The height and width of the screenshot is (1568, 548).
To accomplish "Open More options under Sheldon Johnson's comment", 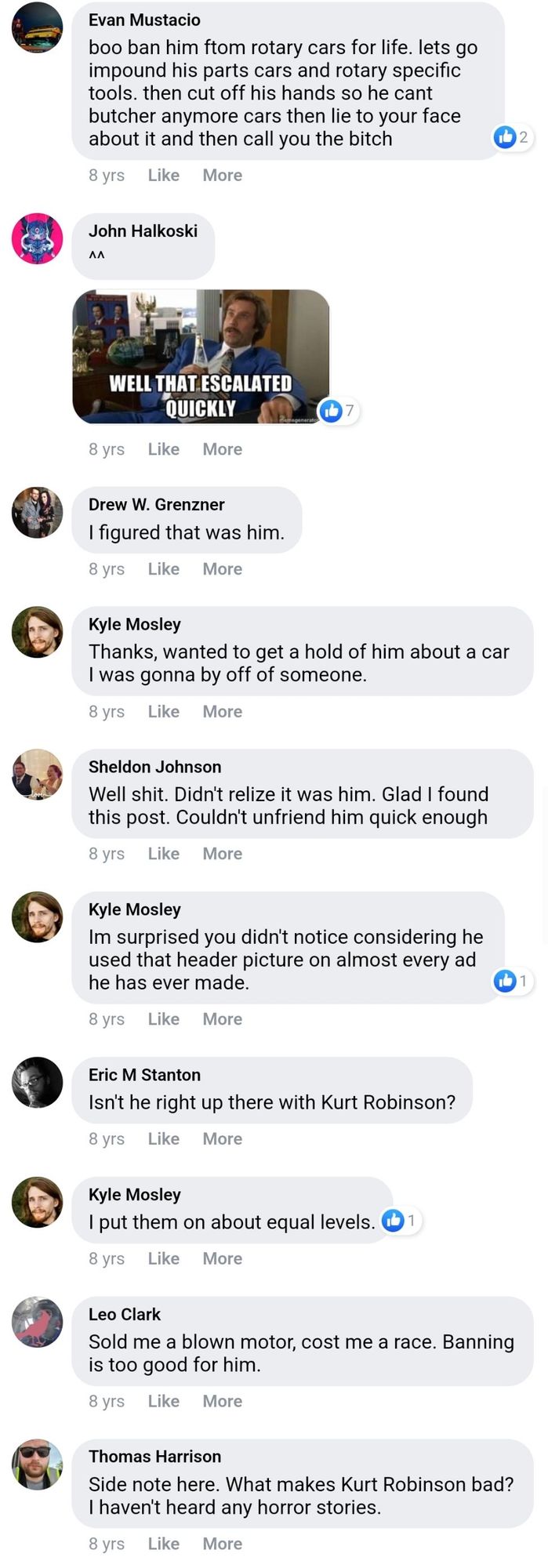I will pos(223,854).
